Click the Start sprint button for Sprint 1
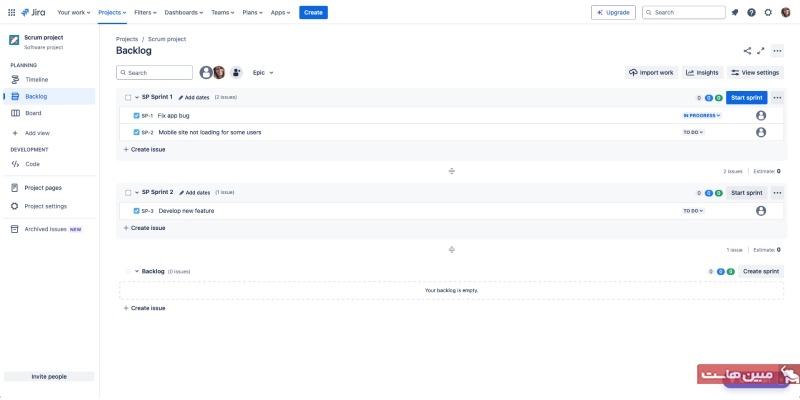 [x=747, y=97]
